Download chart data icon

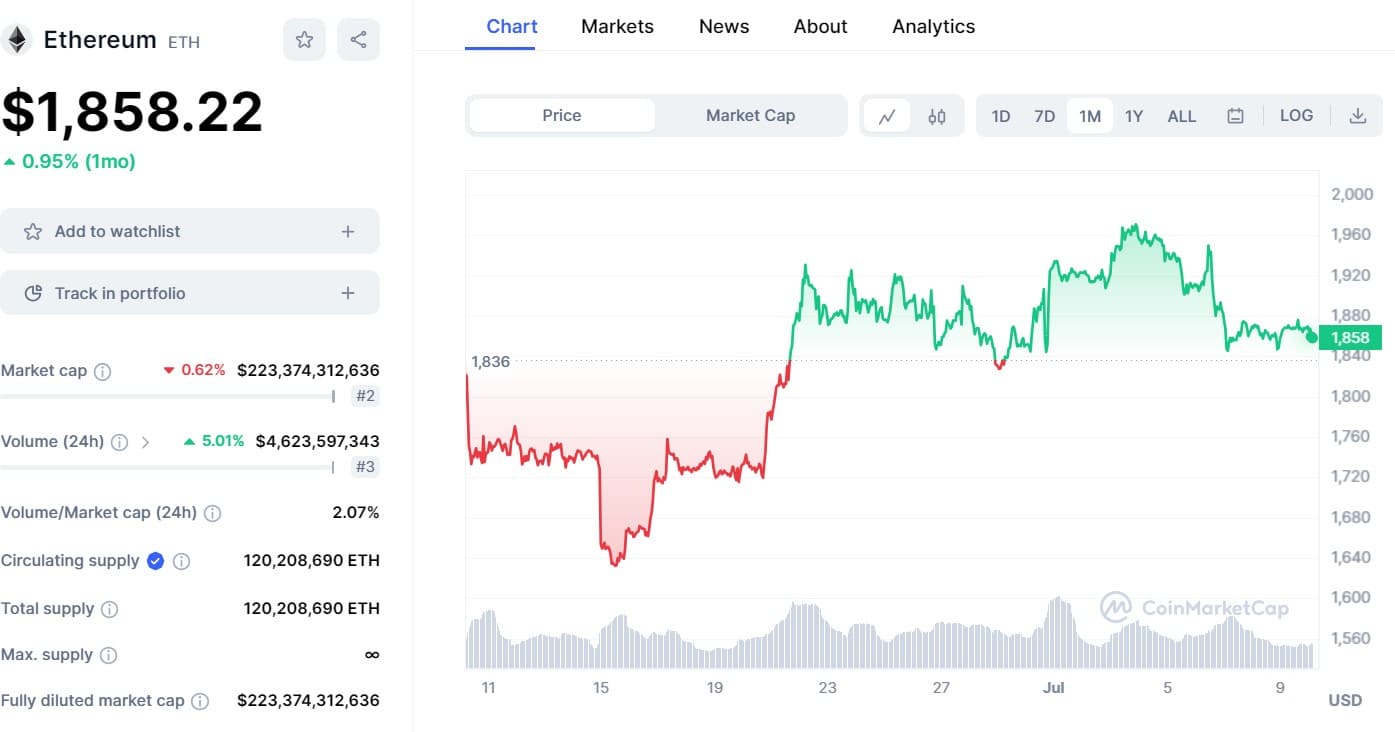point(1357,116)
